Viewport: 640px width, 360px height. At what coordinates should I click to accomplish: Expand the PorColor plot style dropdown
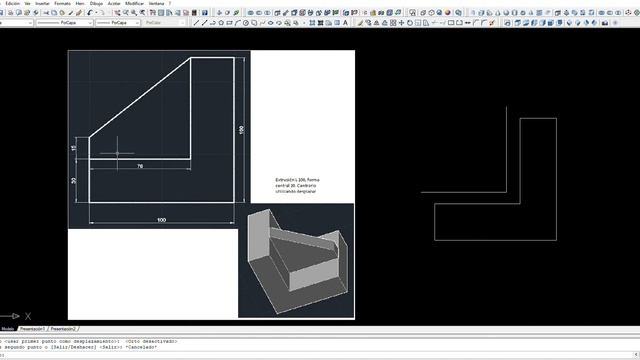point(182,23)
